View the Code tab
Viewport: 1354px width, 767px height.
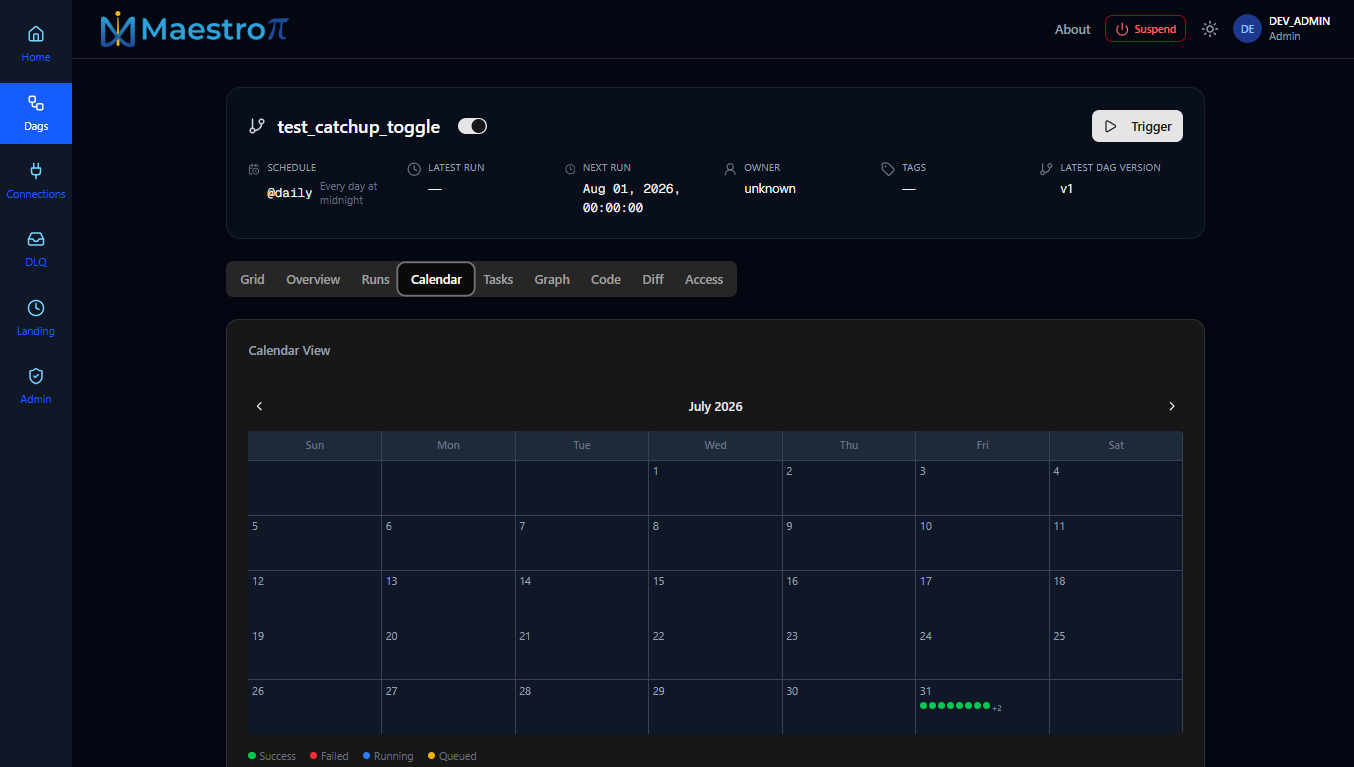click(606, 279)
